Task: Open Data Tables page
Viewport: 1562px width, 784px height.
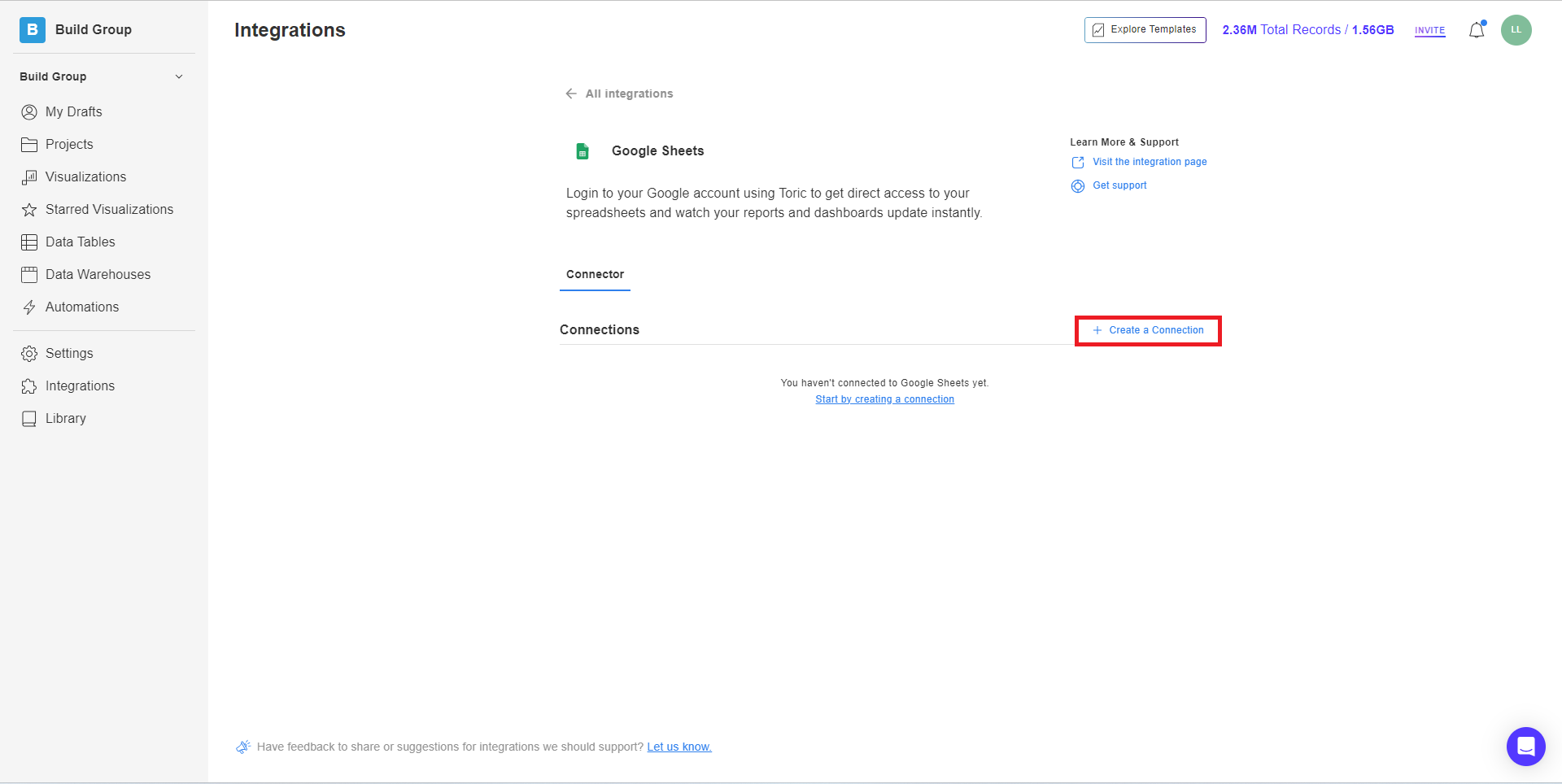Action: coord(80,242)
